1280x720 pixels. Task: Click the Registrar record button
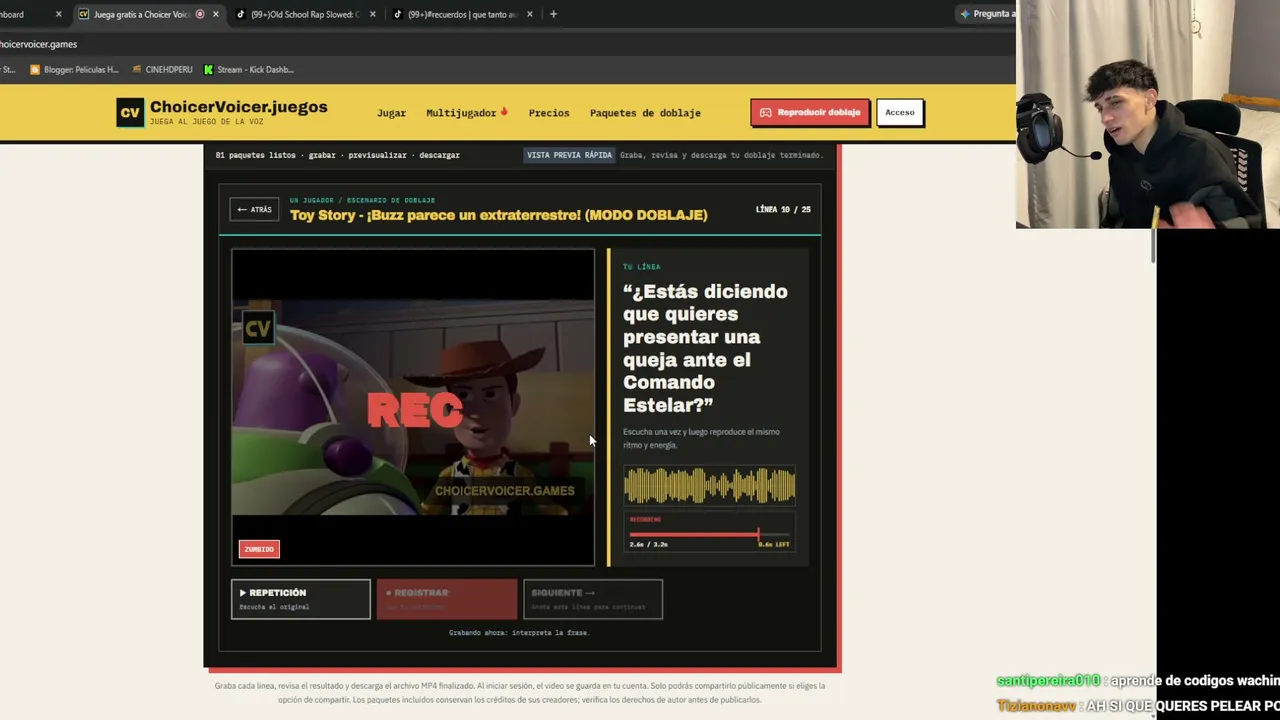point(447,599)
